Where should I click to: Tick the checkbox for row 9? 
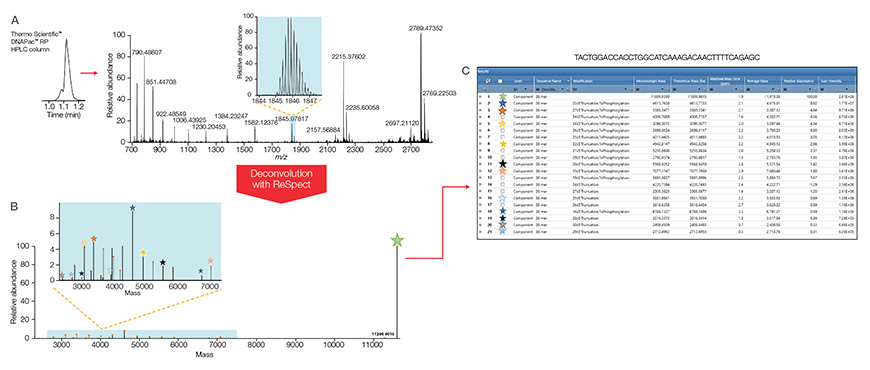[x=503, y=150]
